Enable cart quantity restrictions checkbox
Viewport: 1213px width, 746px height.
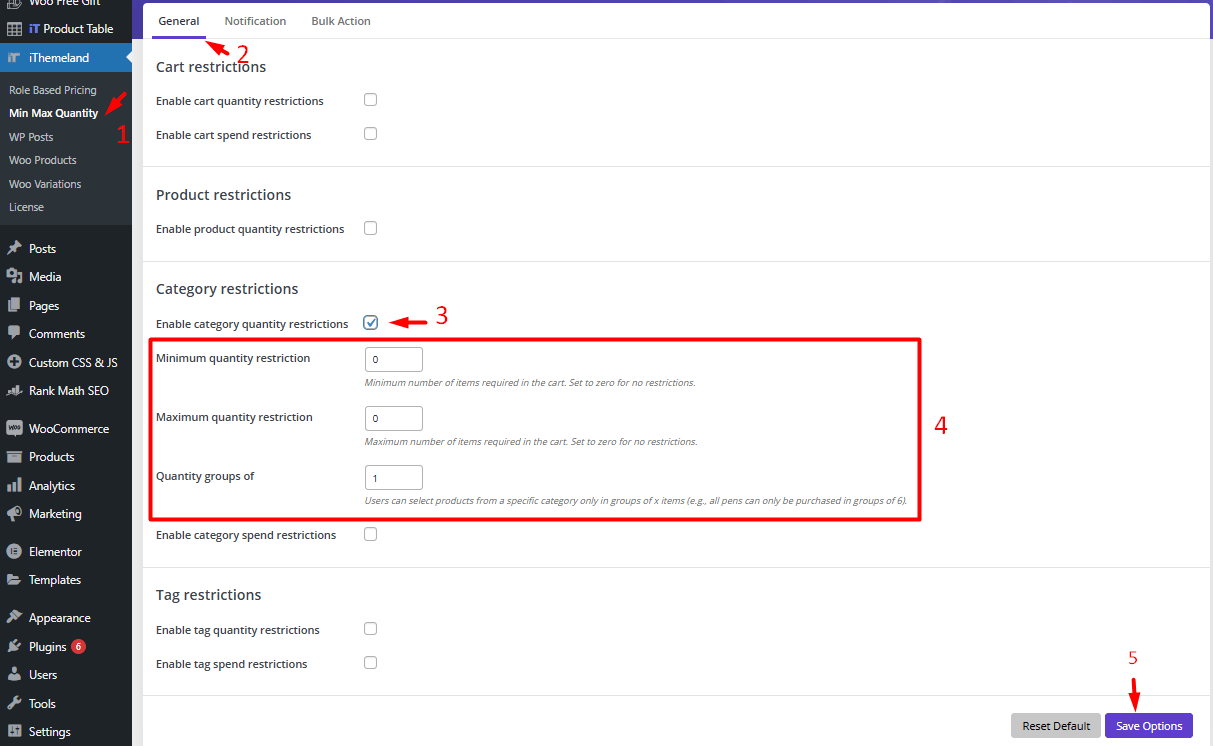pyautogui.click(x=370, y=100)
